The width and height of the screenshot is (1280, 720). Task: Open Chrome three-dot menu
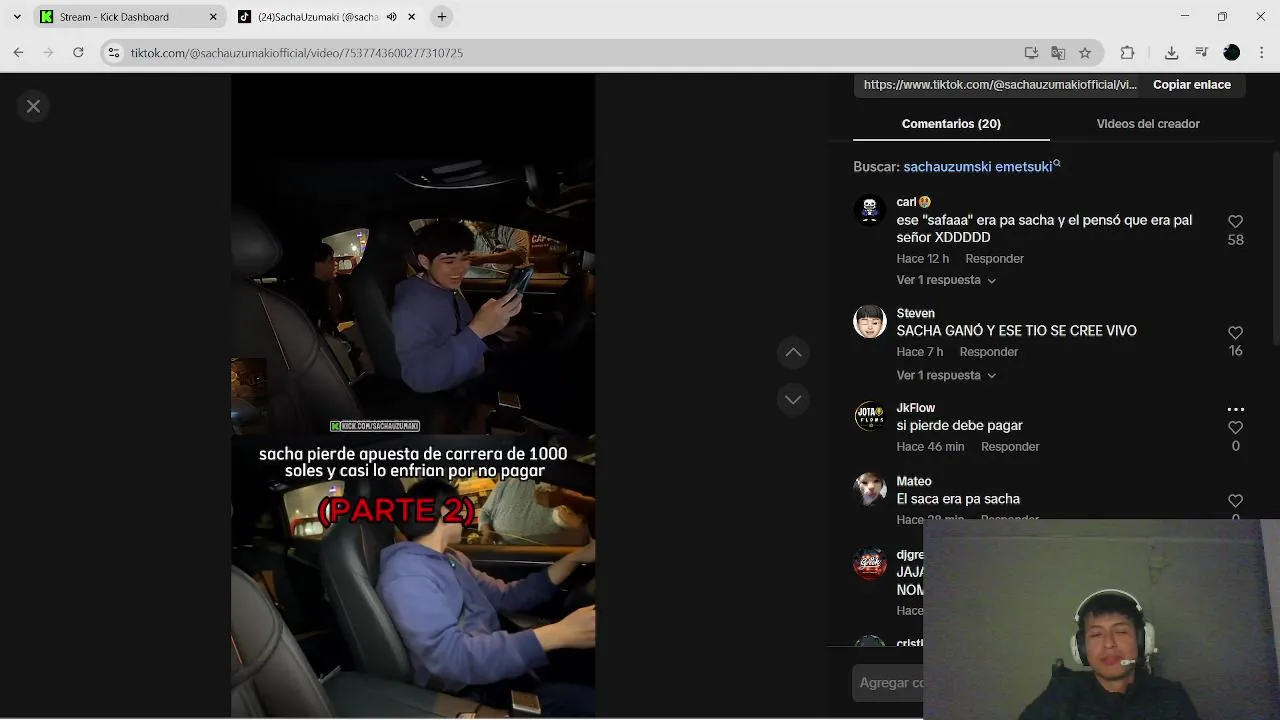coord(1261,53)
